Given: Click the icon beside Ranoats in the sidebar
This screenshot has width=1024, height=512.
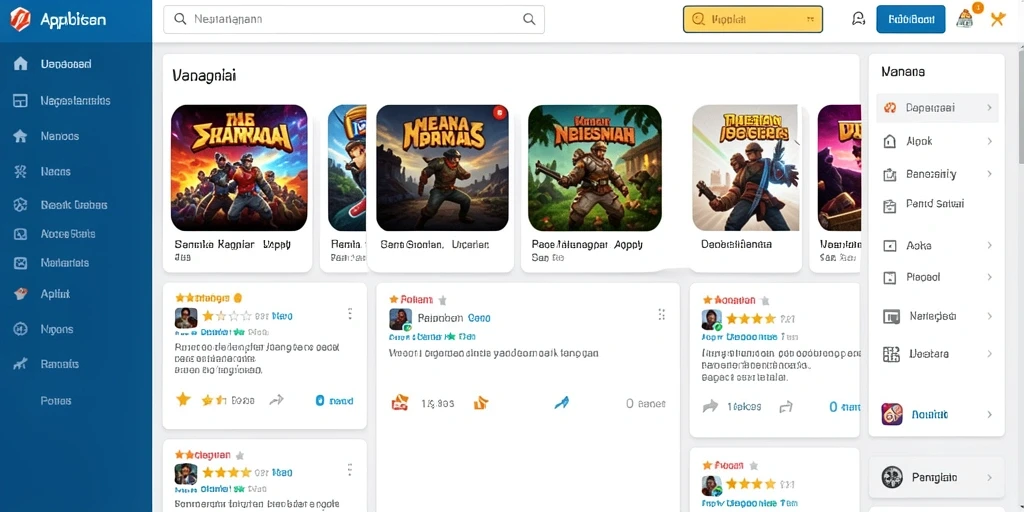Looking at the screenshot, I should click(x=21, y=364).
